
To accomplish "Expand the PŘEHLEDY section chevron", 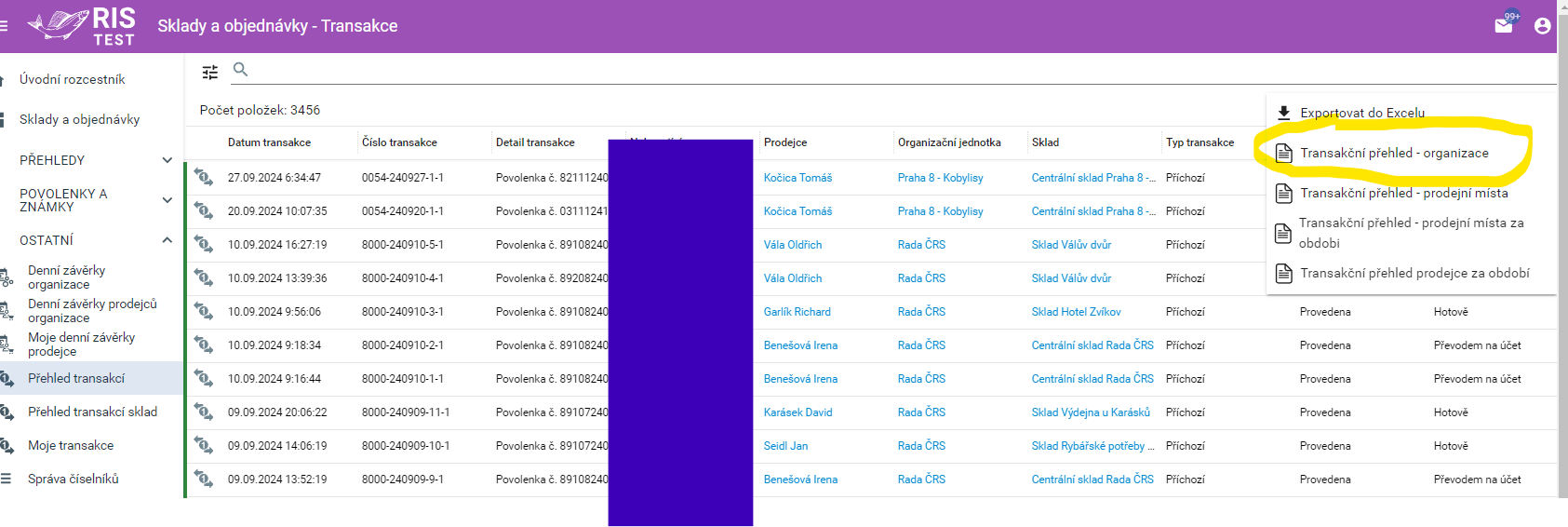I will tap(168, 160).
